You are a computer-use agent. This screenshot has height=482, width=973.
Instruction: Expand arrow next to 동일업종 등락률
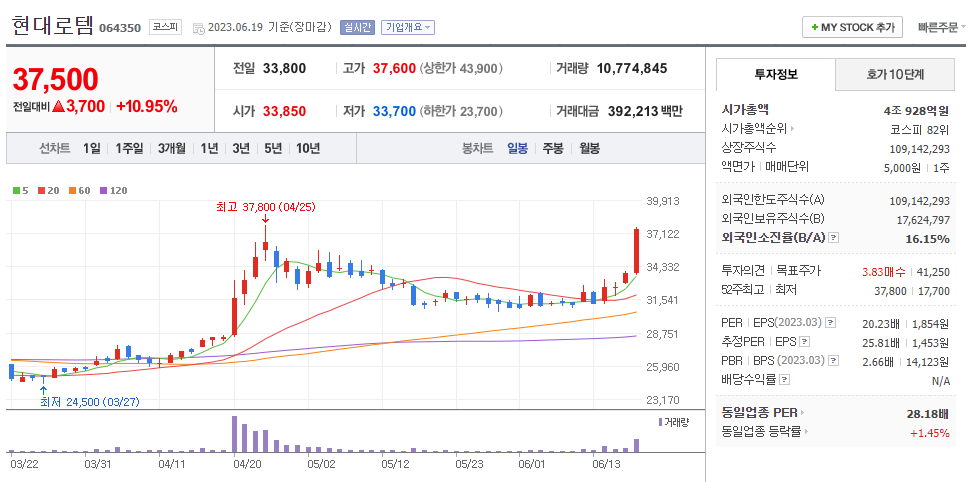(807, 432)
